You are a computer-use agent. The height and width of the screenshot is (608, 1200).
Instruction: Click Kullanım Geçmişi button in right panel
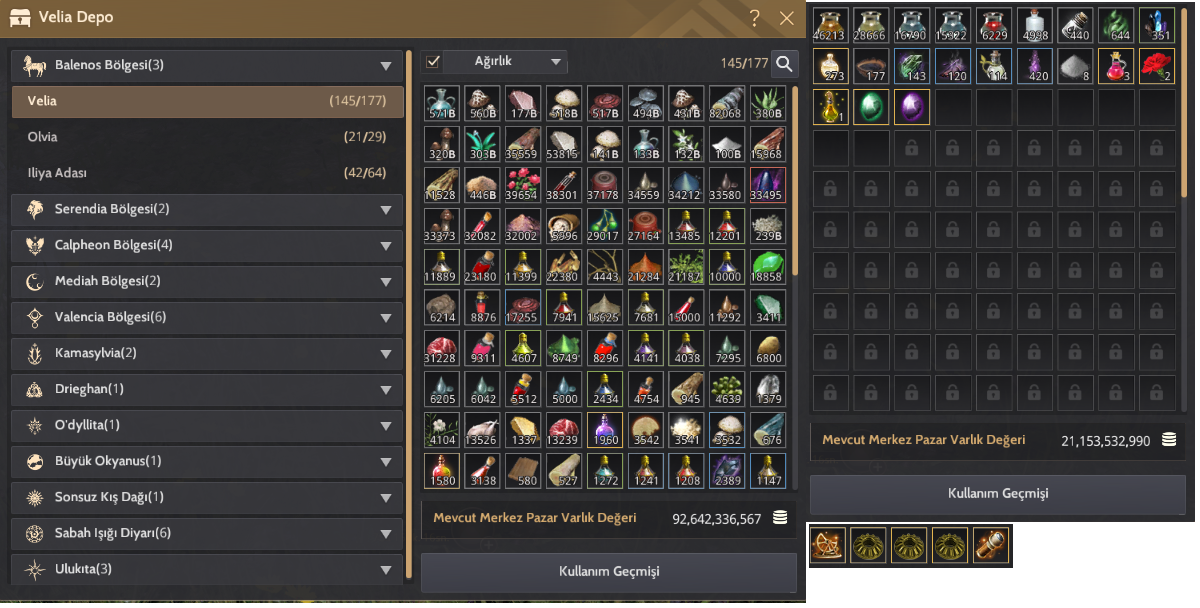pyautogui.click(x=997, y=494)
